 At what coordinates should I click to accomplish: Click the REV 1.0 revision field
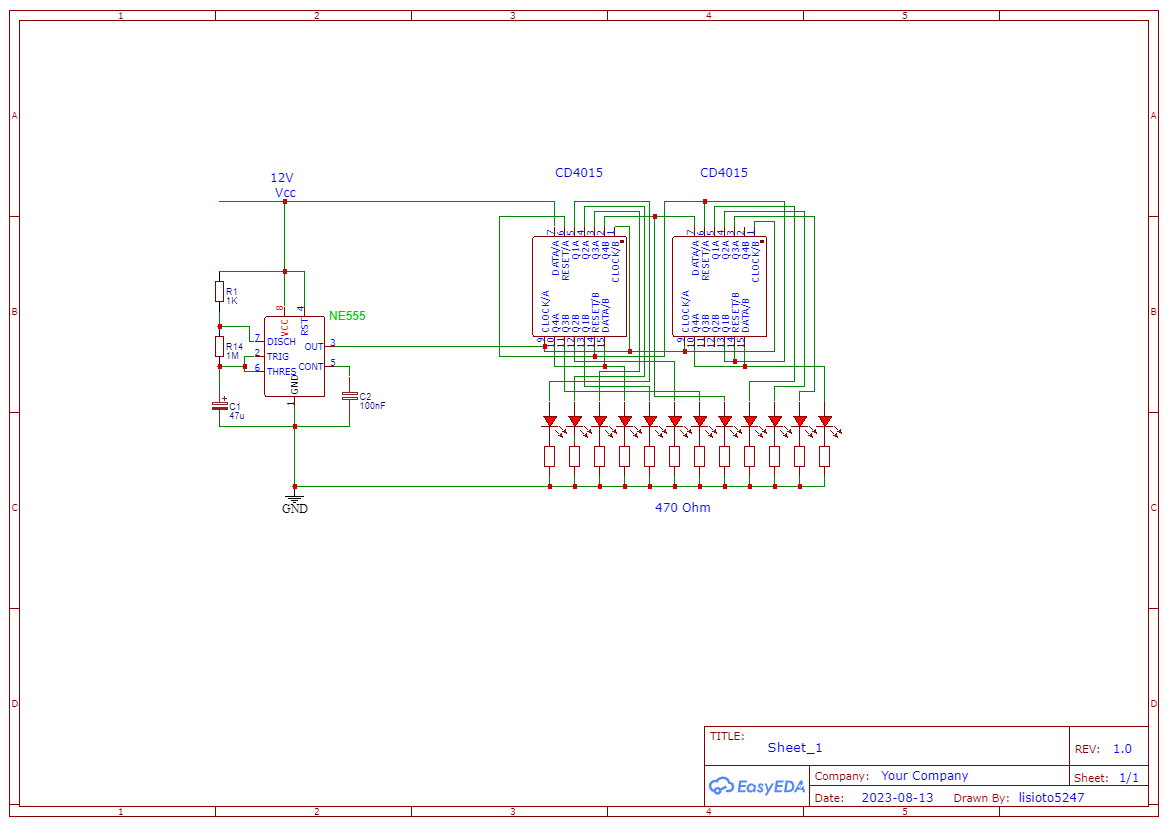point(1121,749)
